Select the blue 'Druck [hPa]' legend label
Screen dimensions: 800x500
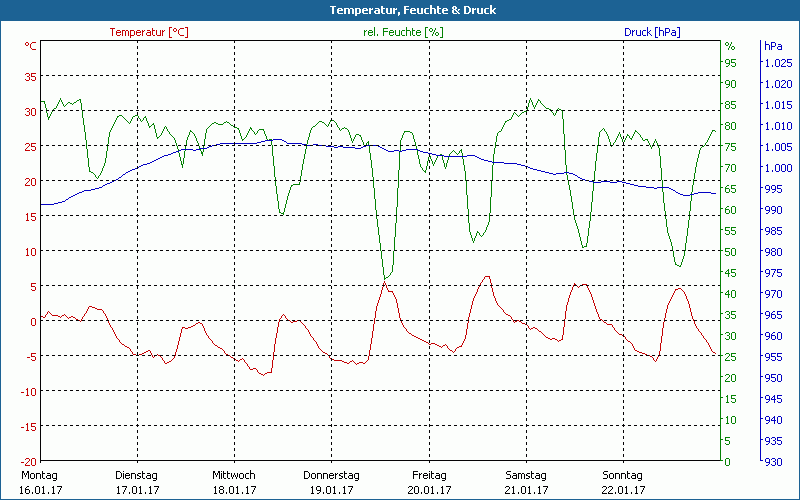[x=652, y=32]
